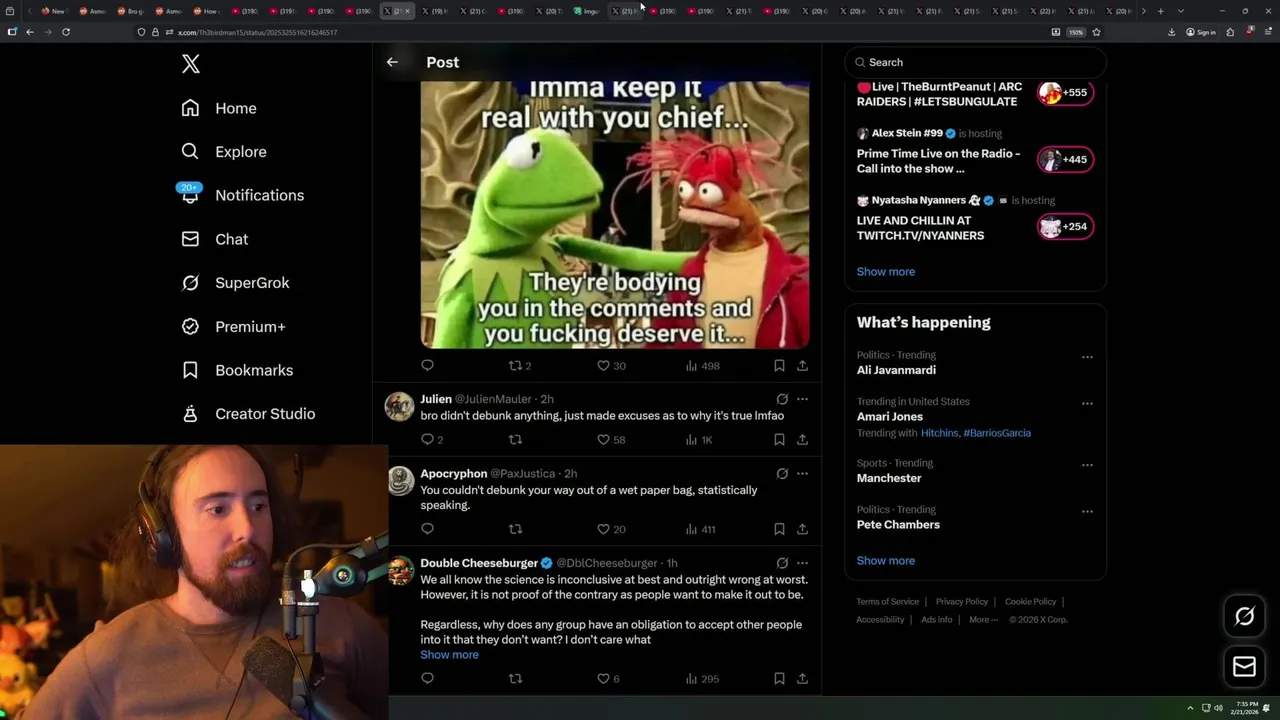The height and width of the screenshot is (720, 1280).
Task: Bookmark Julien's comment
Action: 779,439
